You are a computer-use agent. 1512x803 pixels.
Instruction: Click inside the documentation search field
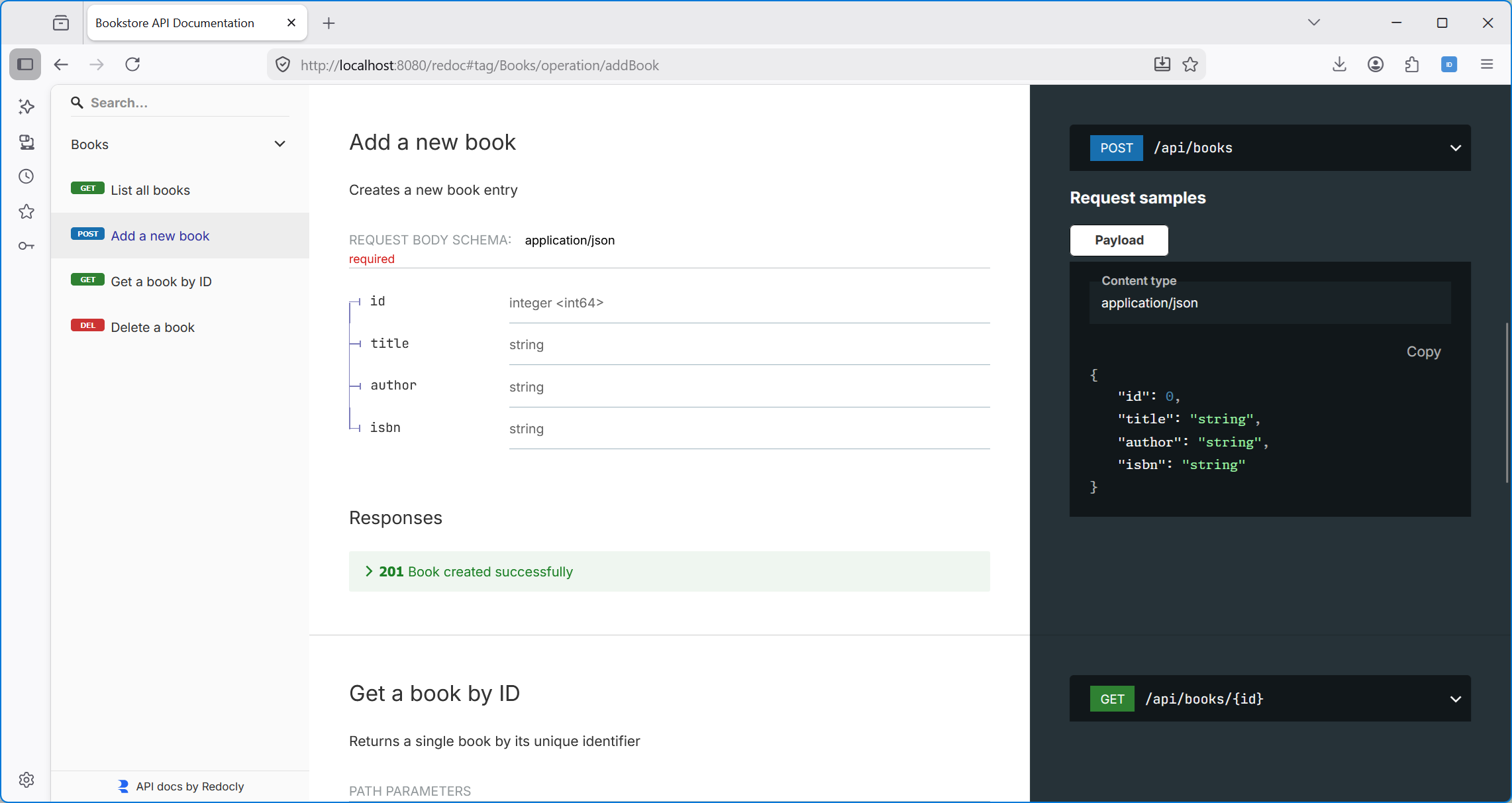(179, 103)
